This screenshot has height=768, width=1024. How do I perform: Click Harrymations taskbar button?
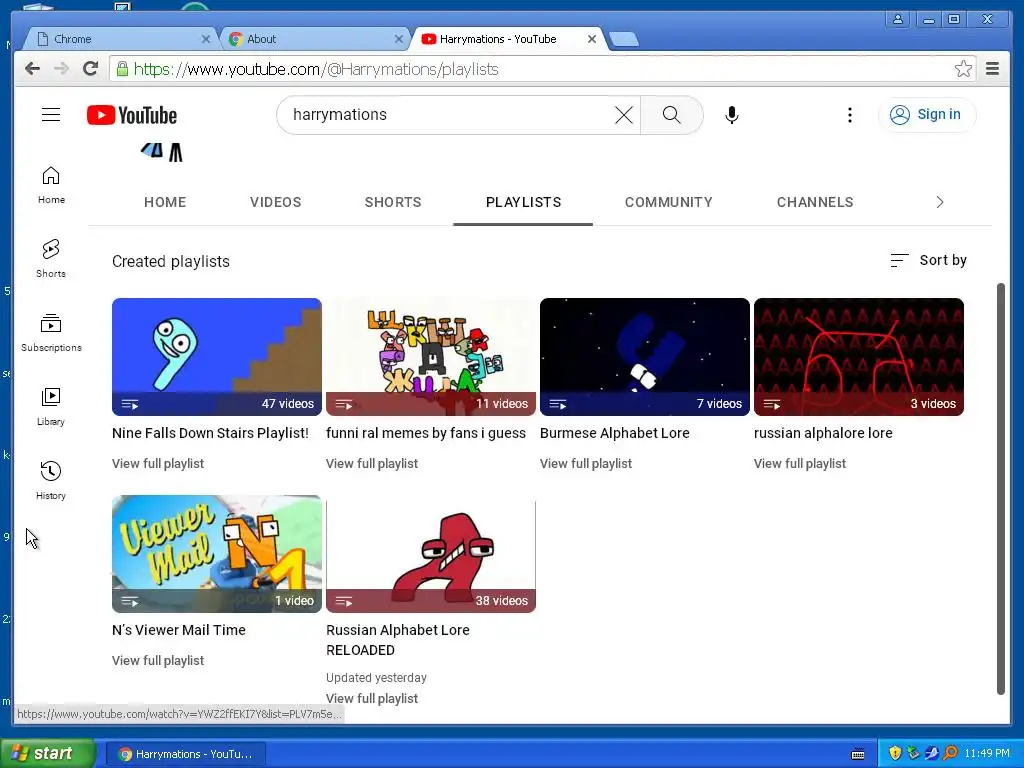[x=185, y=754]
